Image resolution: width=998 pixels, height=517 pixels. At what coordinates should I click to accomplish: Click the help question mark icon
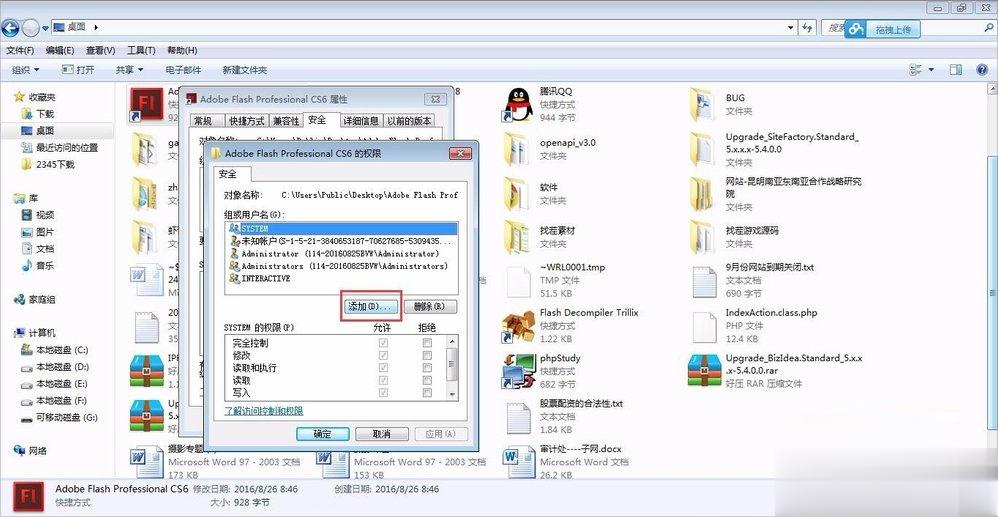click(981, 70)
